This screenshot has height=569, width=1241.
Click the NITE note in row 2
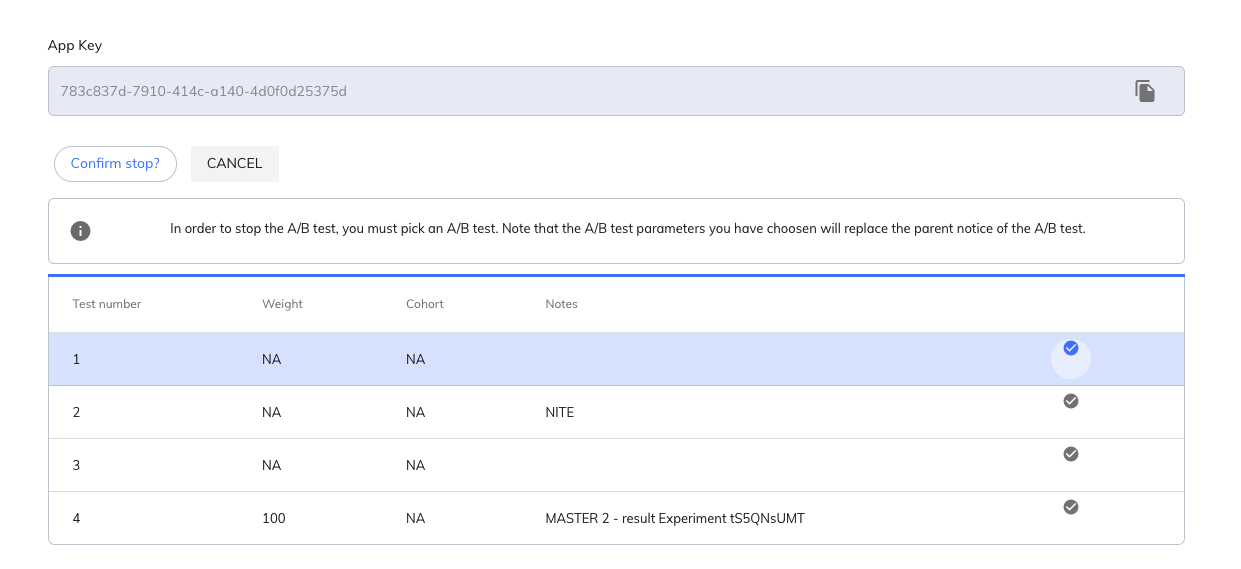559,412
